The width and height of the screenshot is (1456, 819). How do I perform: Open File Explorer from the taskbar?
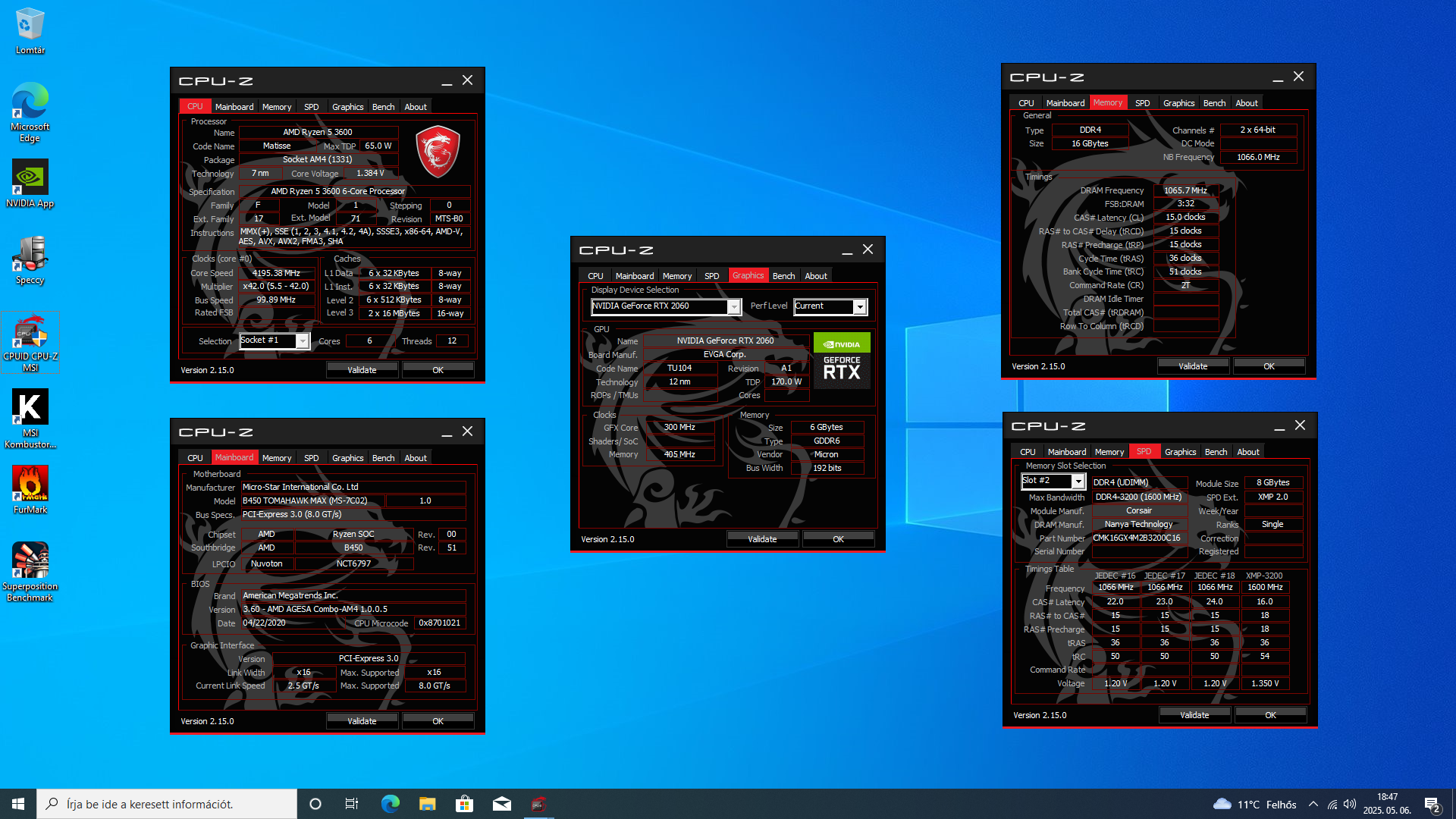(427, 804)
